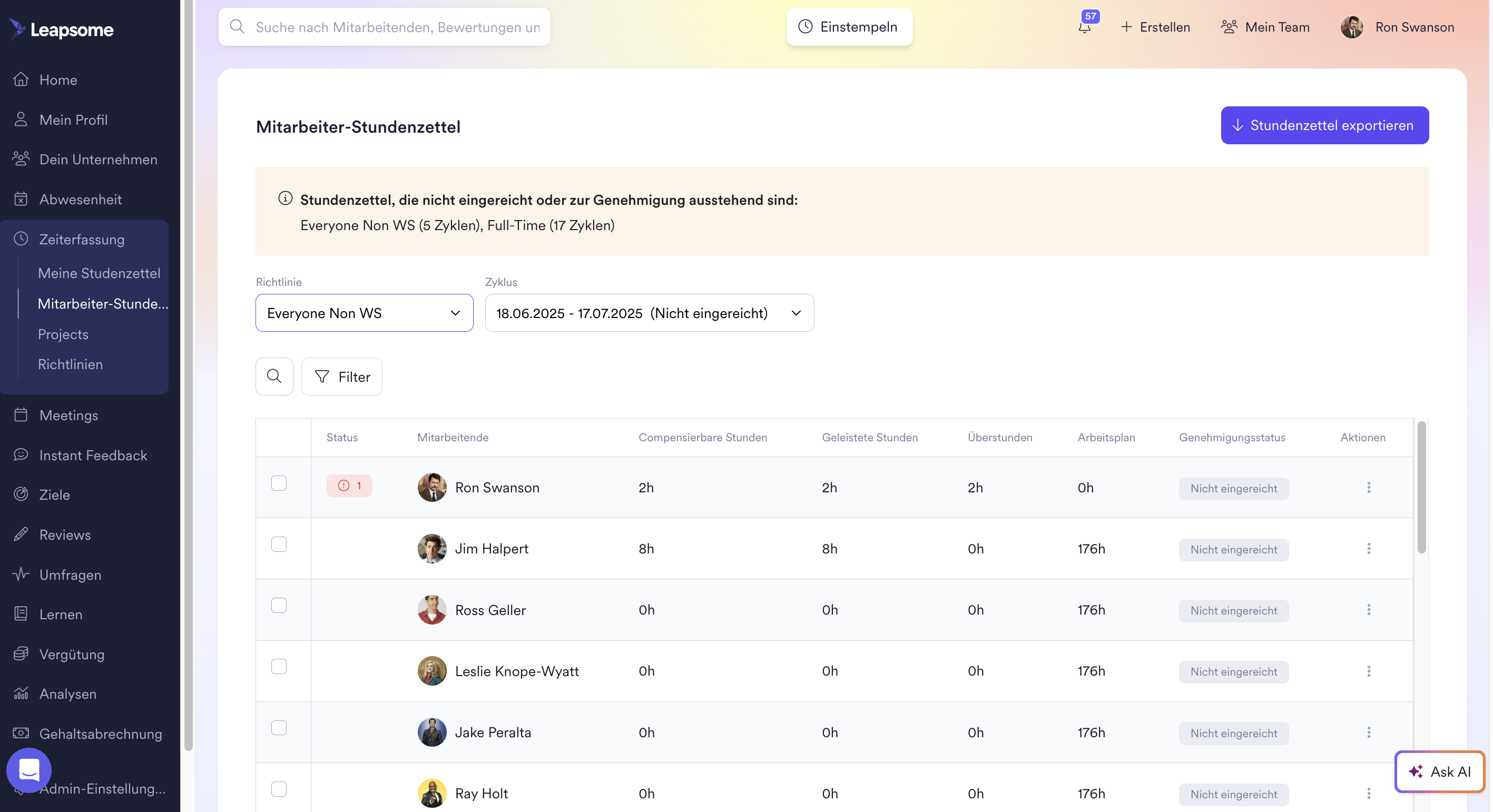Open actions menu for Jake Peralta row

tap(1368, 732)
